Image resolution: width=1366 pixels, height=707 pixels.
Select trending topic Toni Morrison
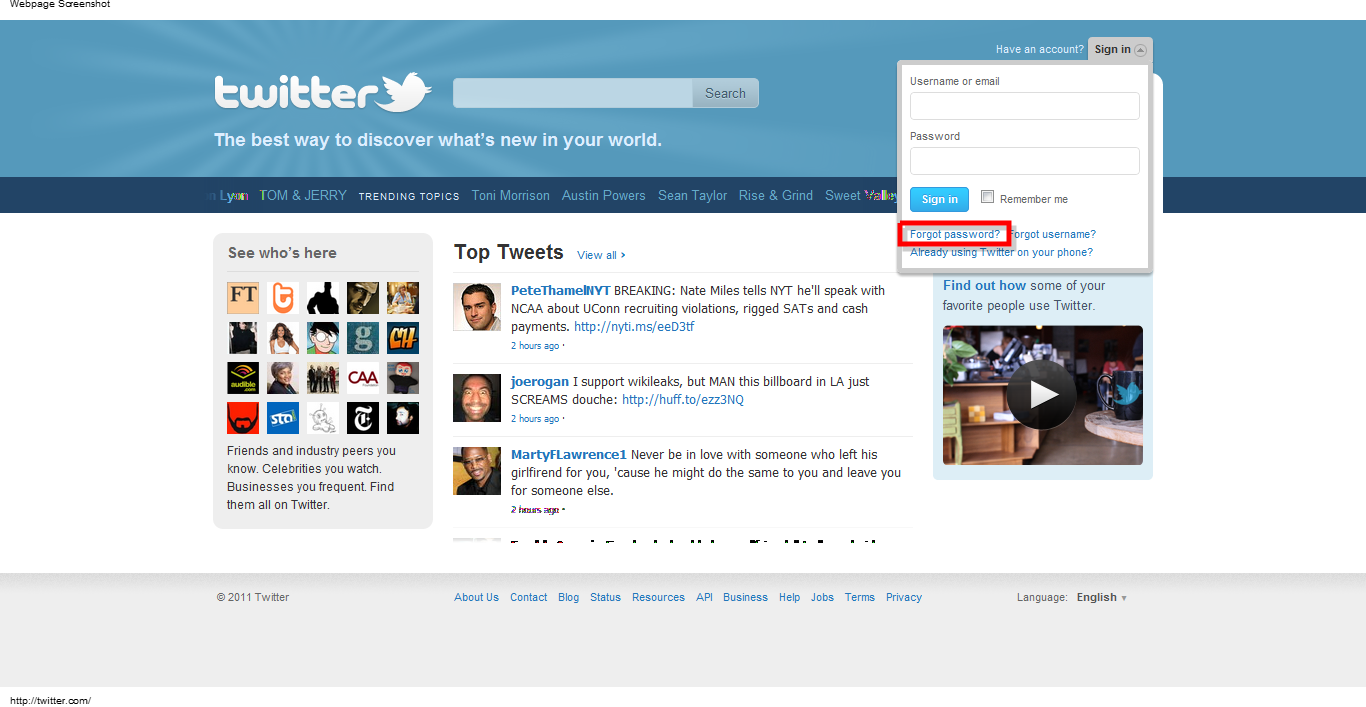click(511, 196)
